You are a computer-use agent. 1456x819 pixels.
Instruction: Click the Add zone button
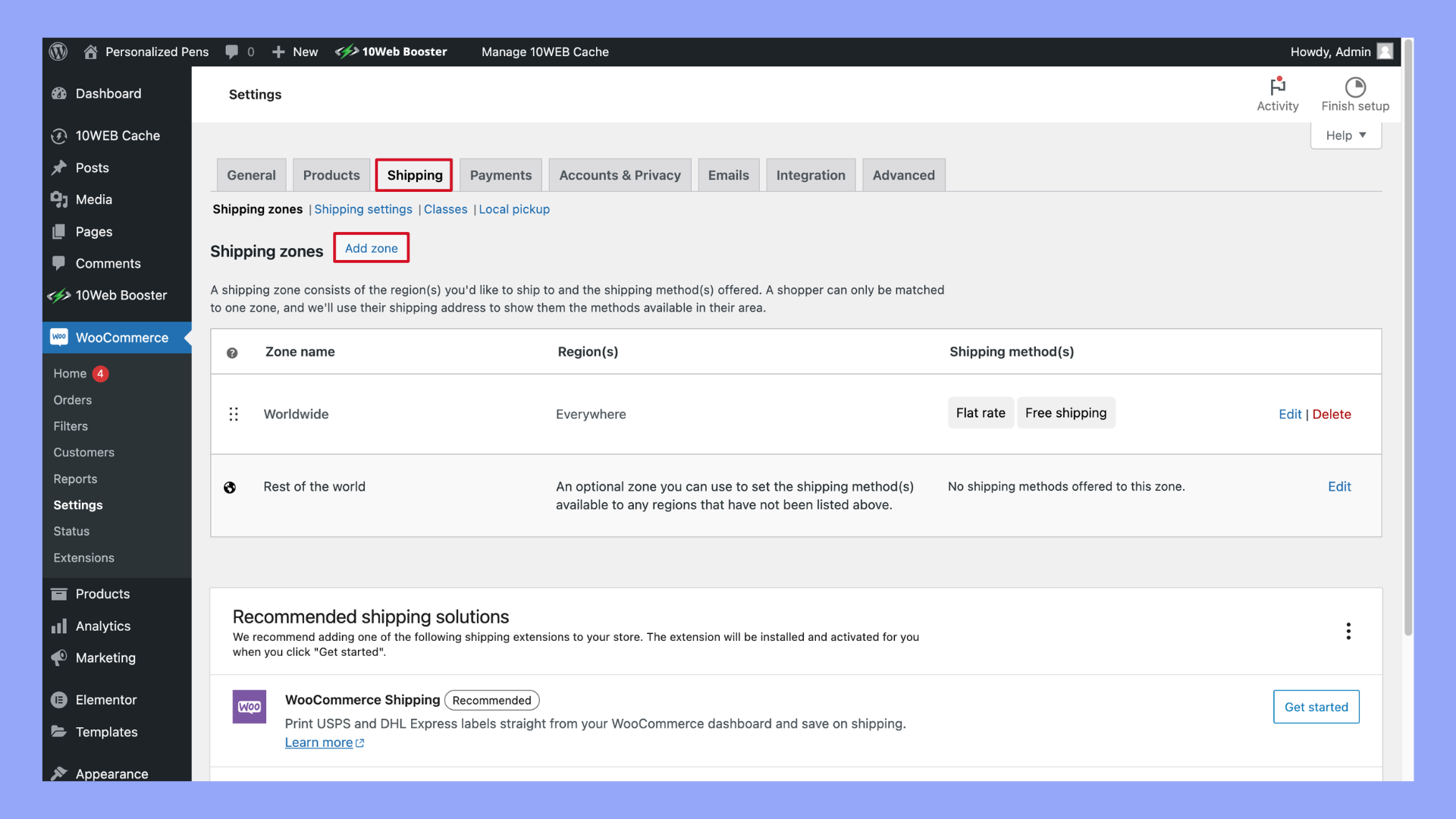(x=371, y=248)
